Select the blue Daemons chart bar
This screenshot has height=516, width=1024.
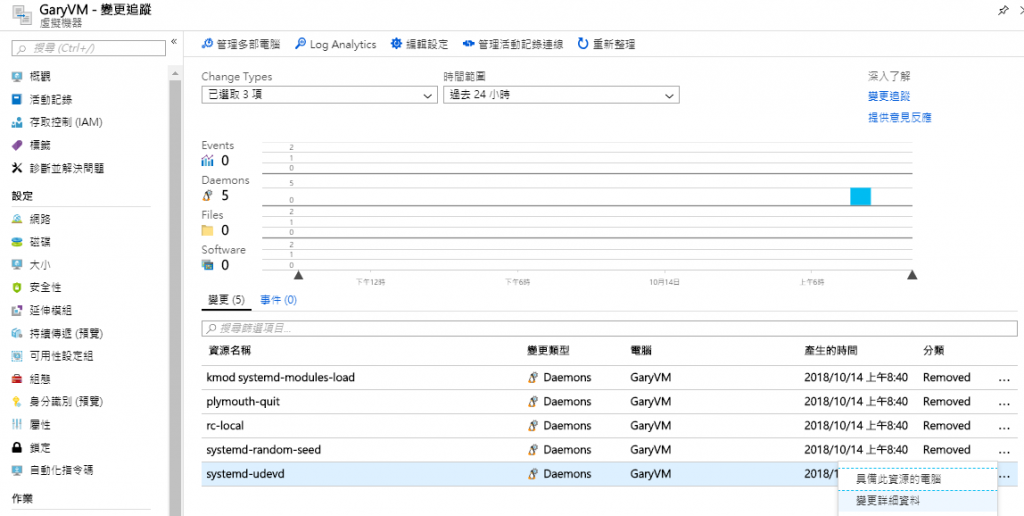pos(860,196)
